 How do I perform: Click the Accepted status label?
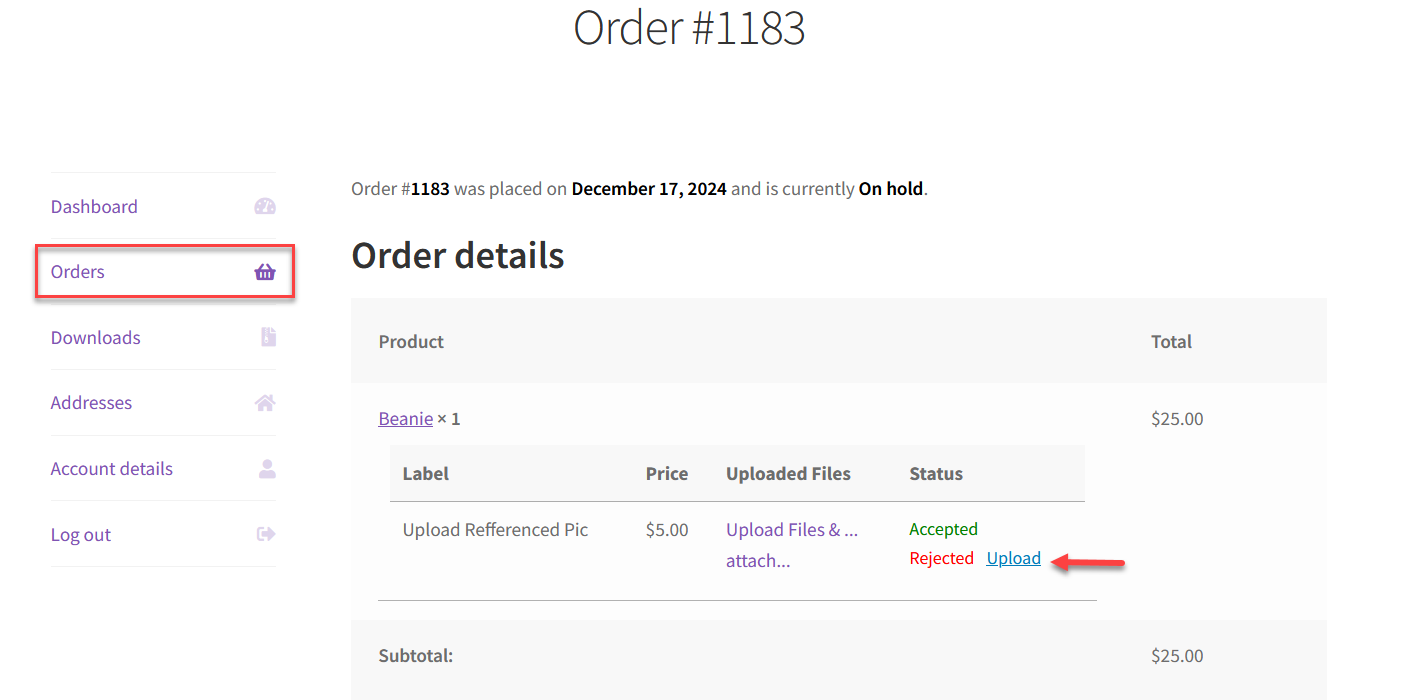942,528
